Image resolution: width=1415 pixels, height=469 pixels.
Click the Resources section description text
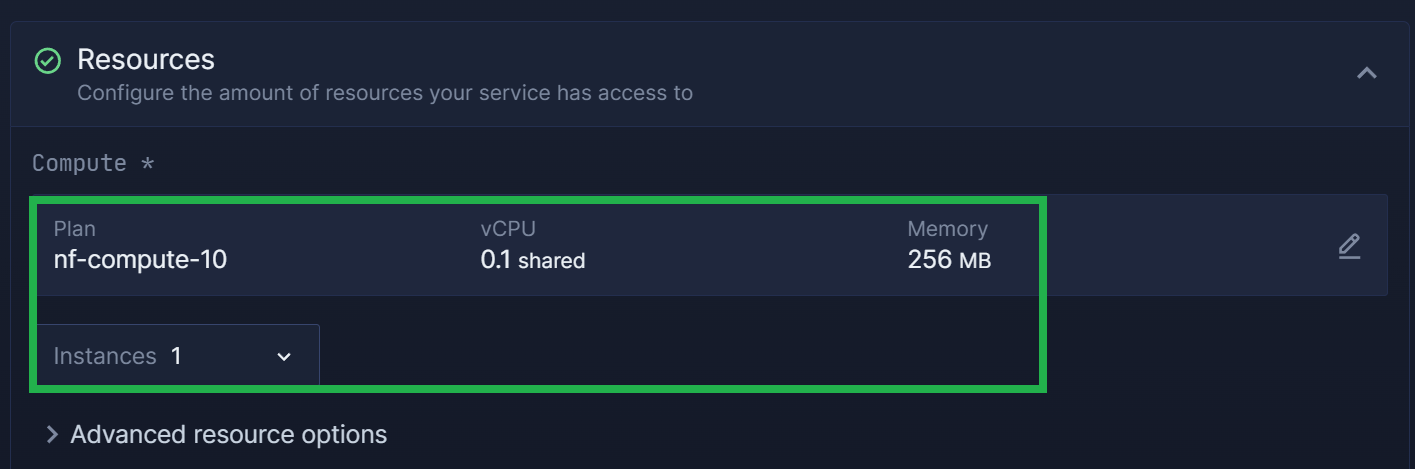(x=385, y=93)
